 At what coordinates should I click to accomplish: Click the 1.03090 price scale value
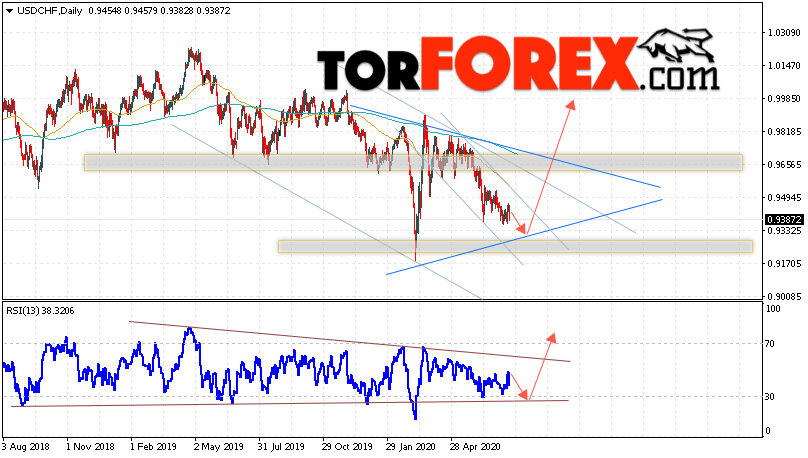pos(784,33)
